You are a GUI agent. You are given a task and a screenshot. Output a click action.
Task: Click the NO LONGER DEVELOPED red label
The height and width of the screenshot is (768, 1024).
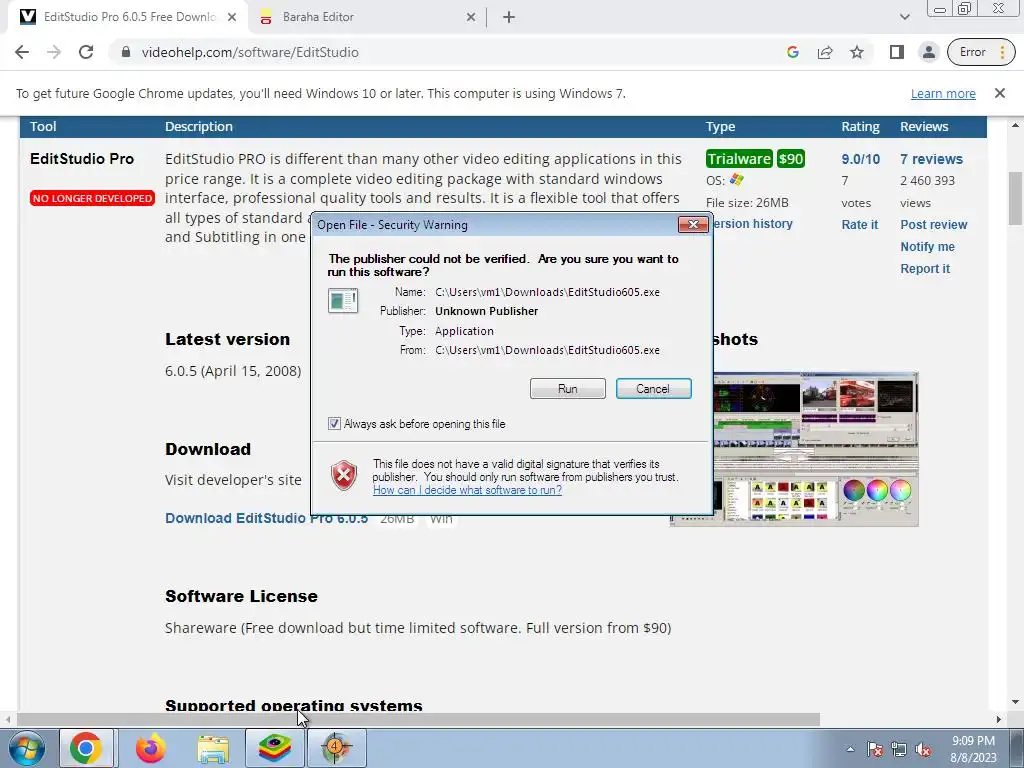pyautogui.click(x=92, y=198)
